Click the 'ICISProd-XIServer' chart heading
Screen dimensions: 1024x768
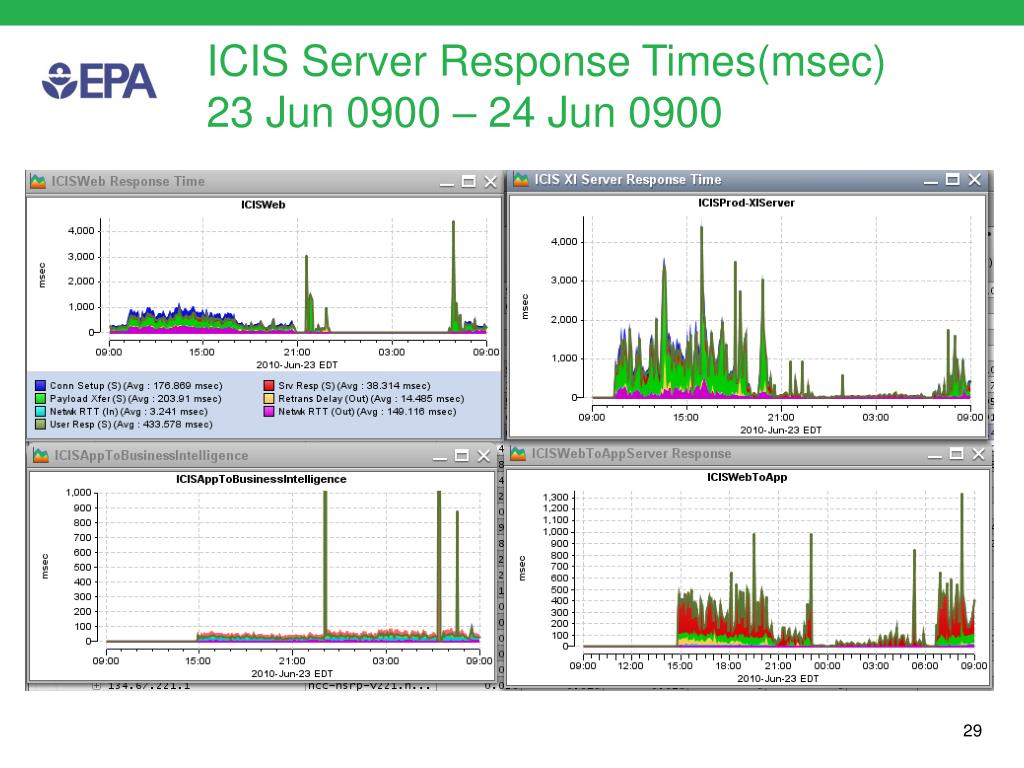click(x=746, y=203)
